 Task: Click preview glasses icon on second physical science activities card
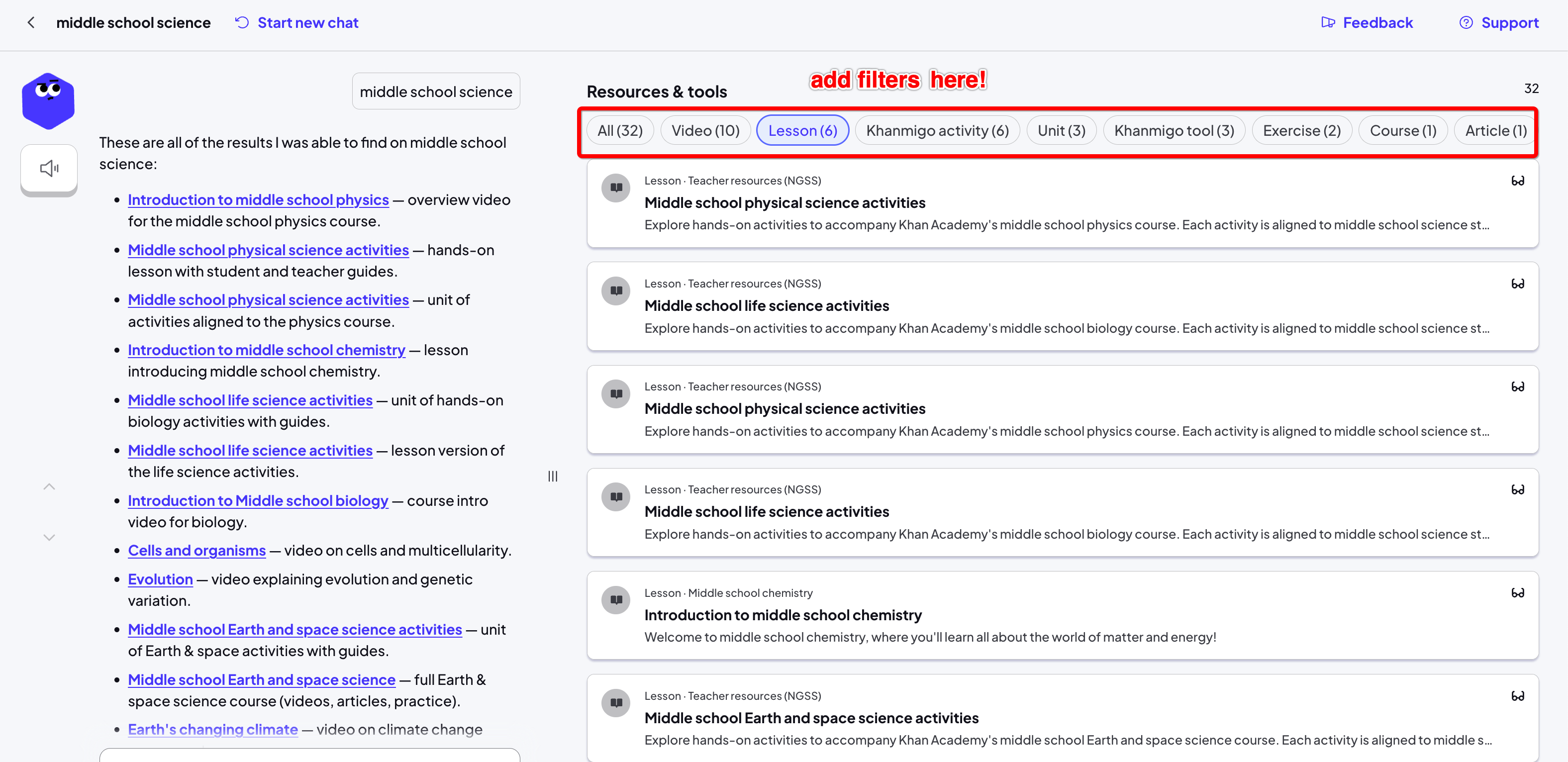[x=1517, y=386]
